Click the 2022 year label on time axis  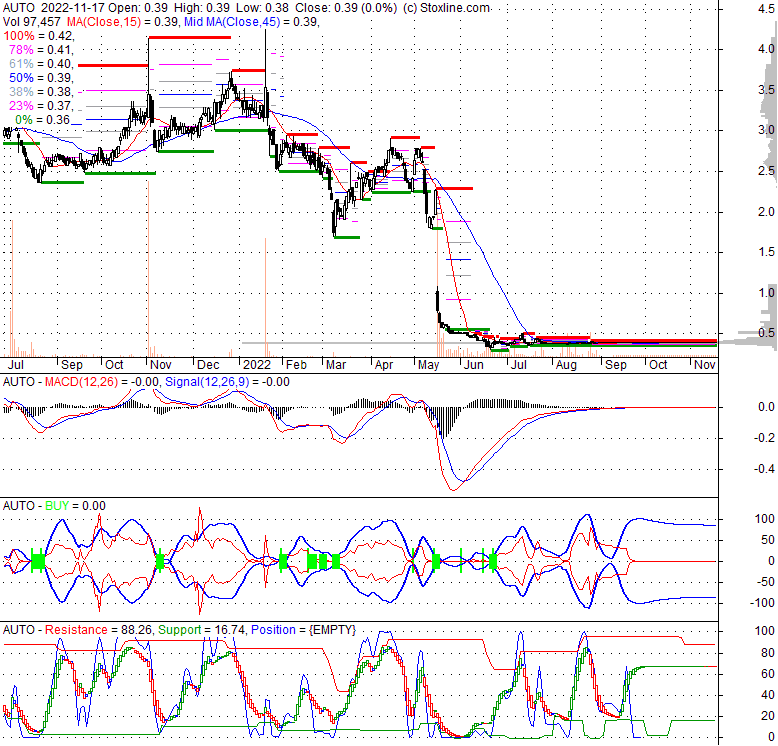257,365
